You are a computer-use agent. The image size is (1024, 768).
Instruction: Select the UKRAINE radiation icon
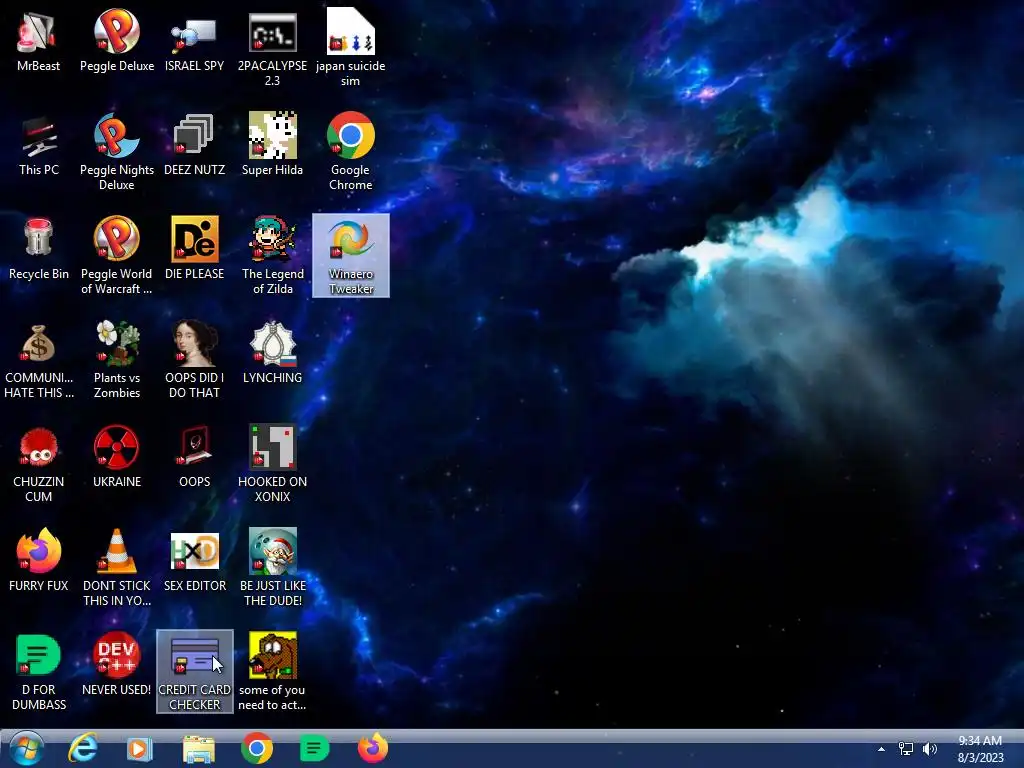(x=117, y=456)
